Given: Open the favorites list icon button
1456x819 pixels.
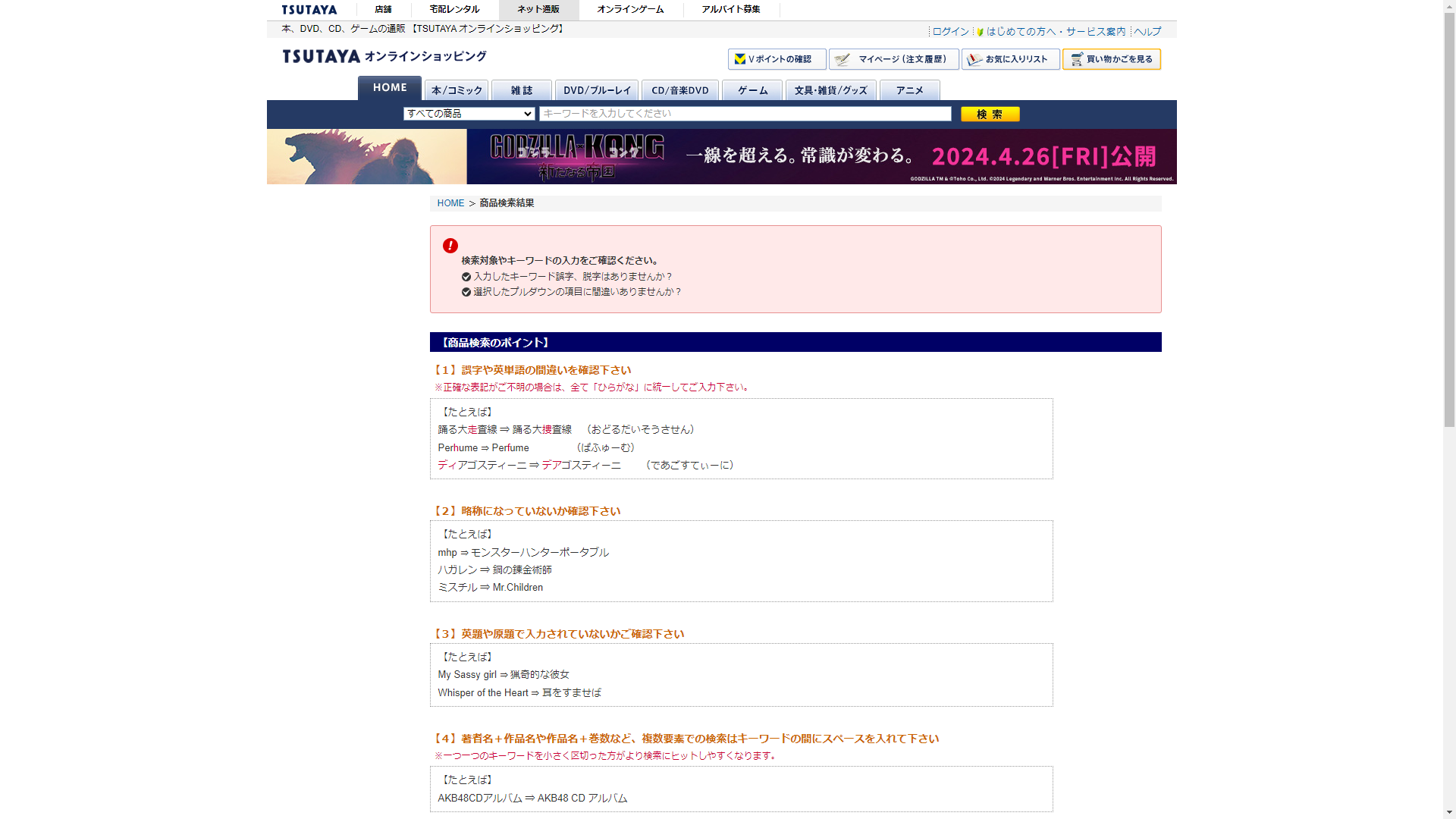Looking at the screenshot, I should 975,59.
